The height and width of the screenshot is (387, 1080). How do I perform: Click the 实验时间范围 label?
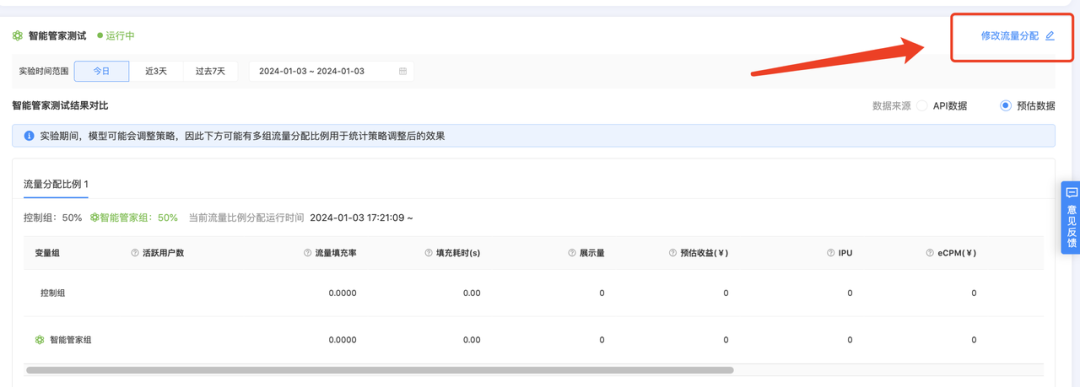43,71
